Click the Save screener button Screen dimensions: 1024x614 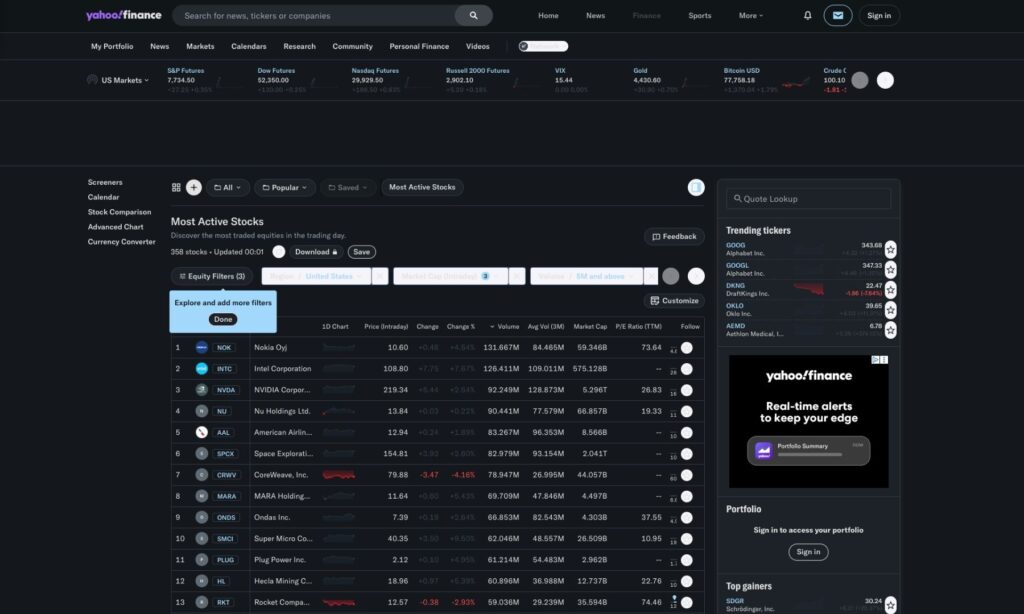361,252
